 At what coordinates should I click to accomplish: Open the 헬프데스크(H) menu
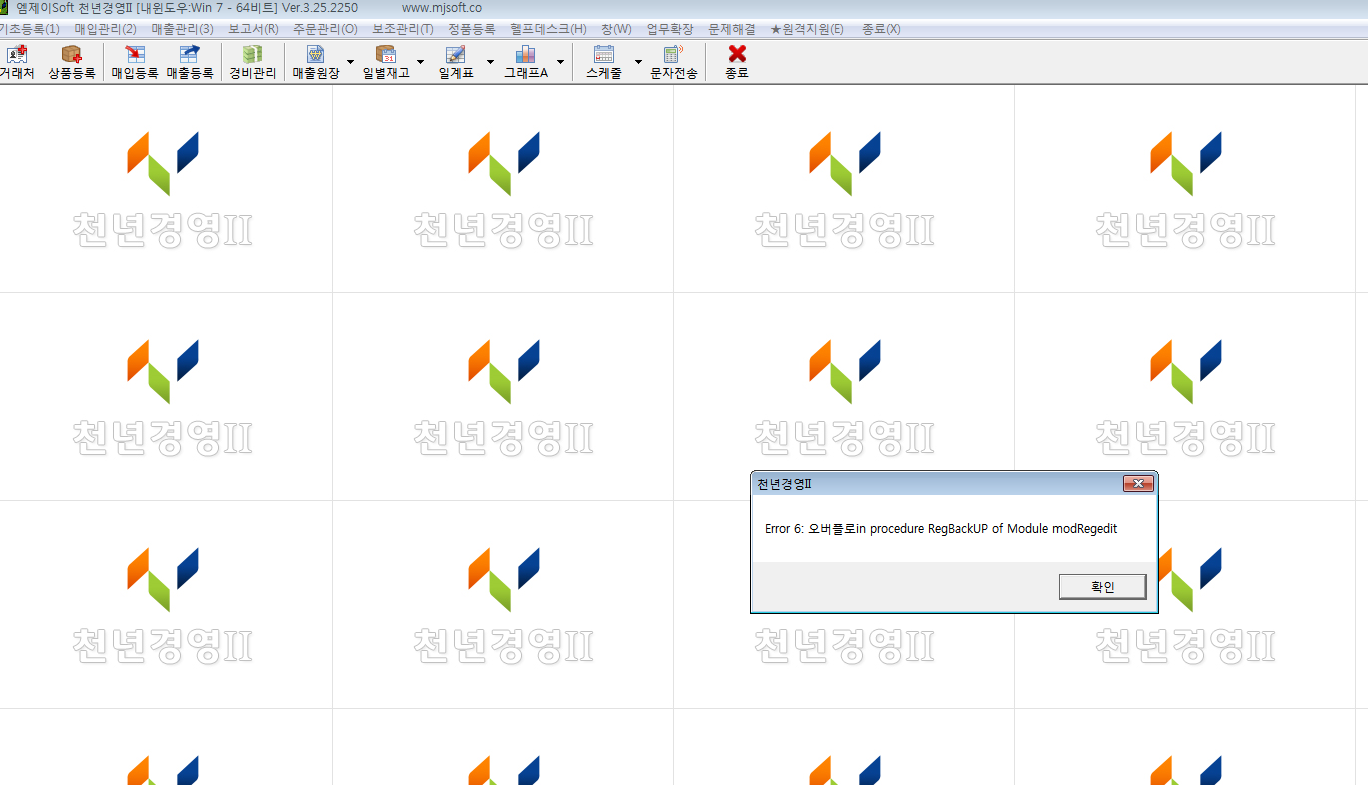point(548,29)
